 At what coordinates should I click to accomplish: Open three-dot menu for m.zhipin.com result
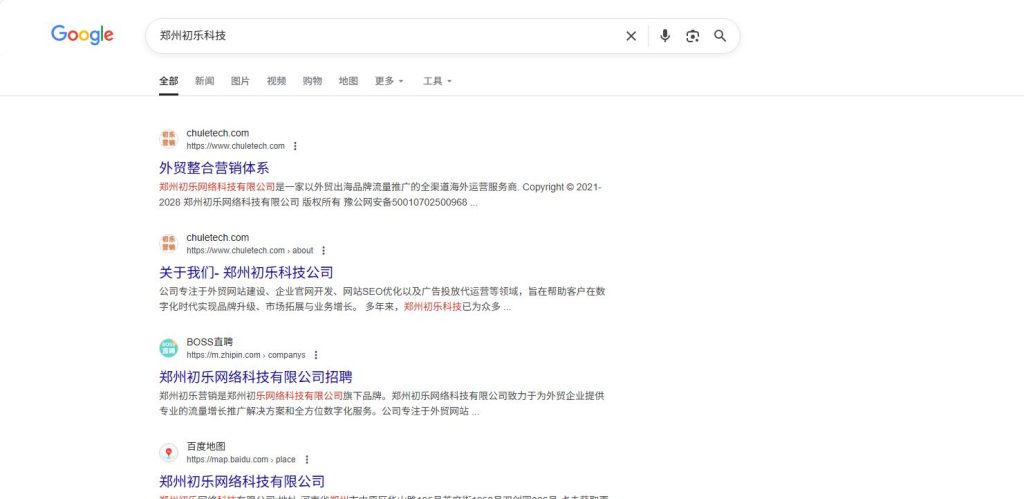[315, 355]
